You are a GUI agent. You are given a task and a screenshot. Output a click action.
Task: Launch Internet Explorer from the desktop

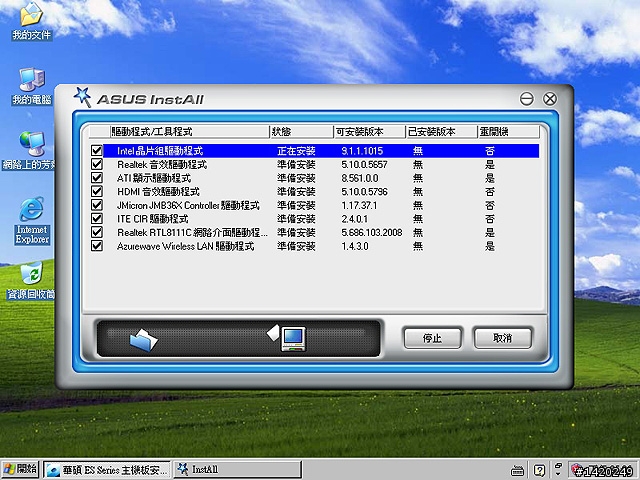32,221
